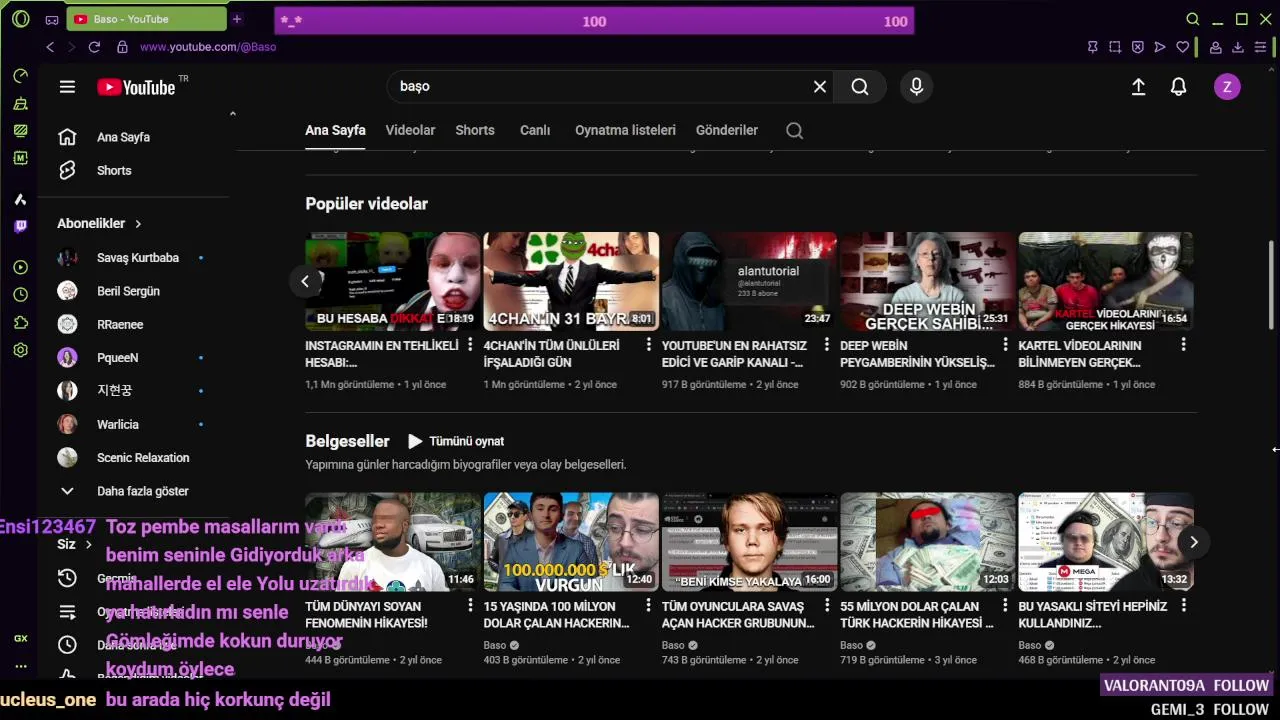Open TÜM OYUNCULARA SAVAŞ video title
The image size is (1280, 720).
pos(738,615)
